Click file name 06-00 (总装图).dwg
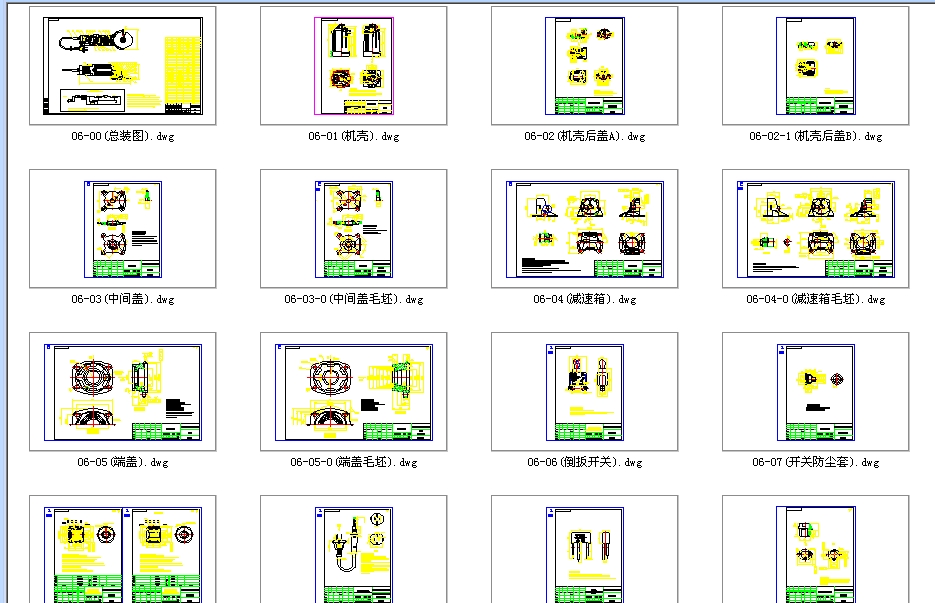The image size is (935, 603). 123,136
